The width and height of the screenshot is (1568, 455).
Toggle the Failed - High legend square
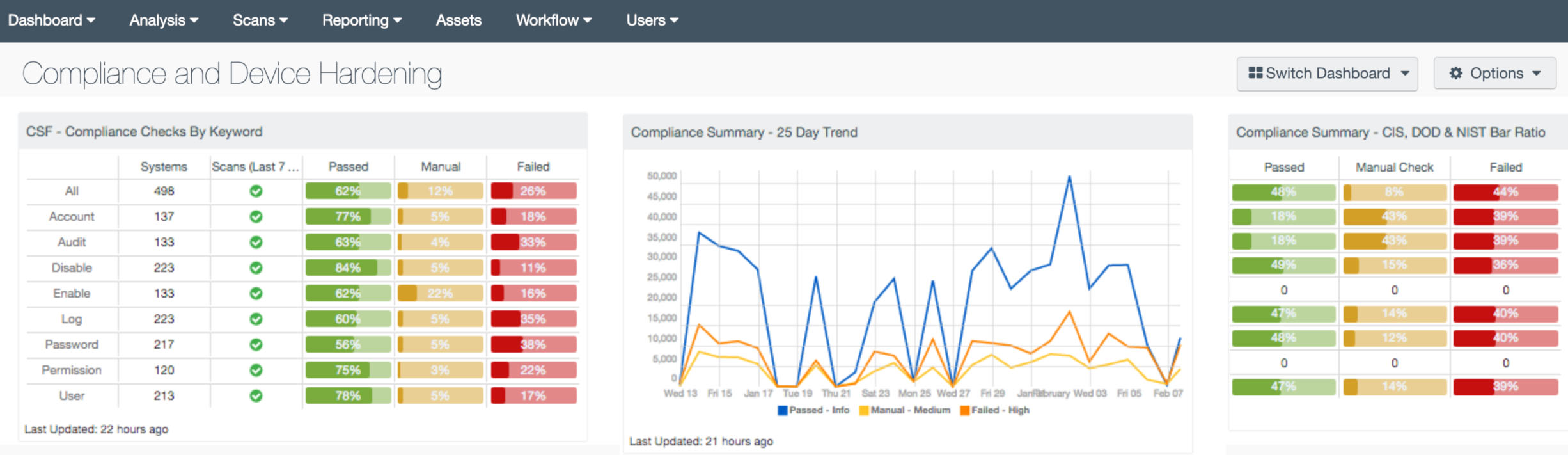click(x=964, y=410)
